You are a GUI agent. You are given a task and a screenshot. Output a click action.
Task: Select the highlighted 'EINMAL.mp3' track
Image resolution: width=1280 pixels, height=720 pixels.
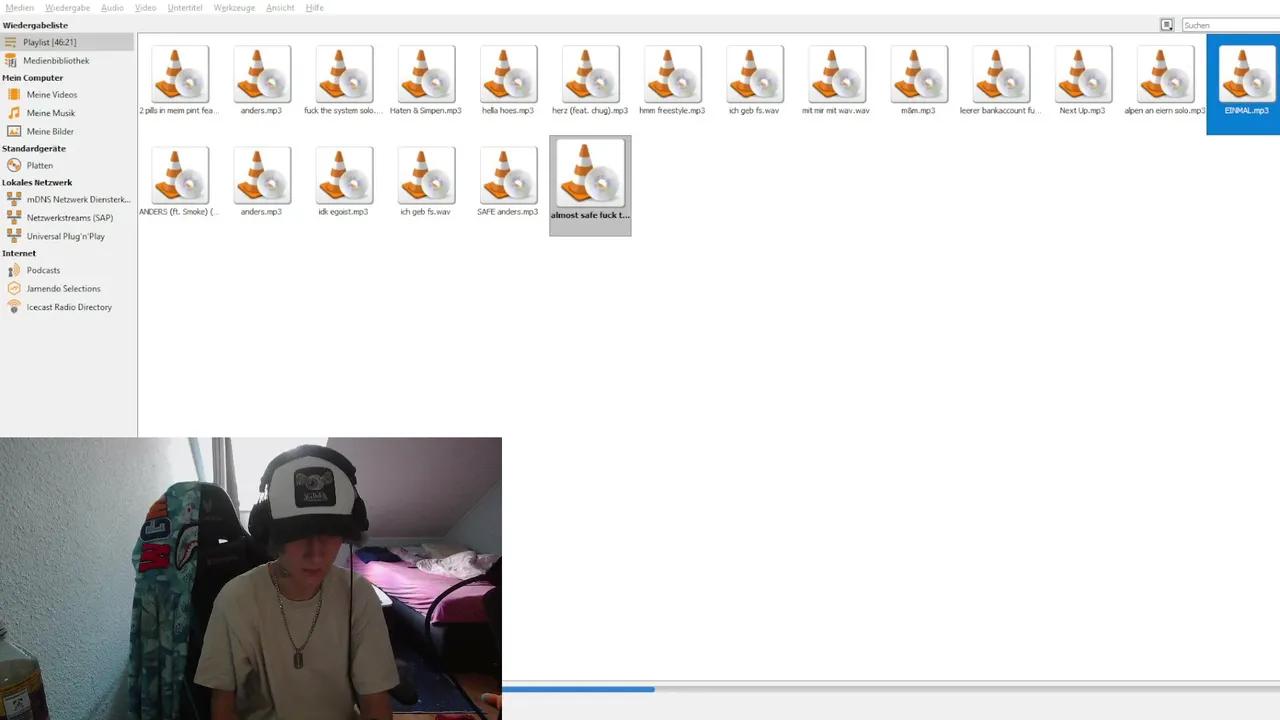click(1244, 84)
